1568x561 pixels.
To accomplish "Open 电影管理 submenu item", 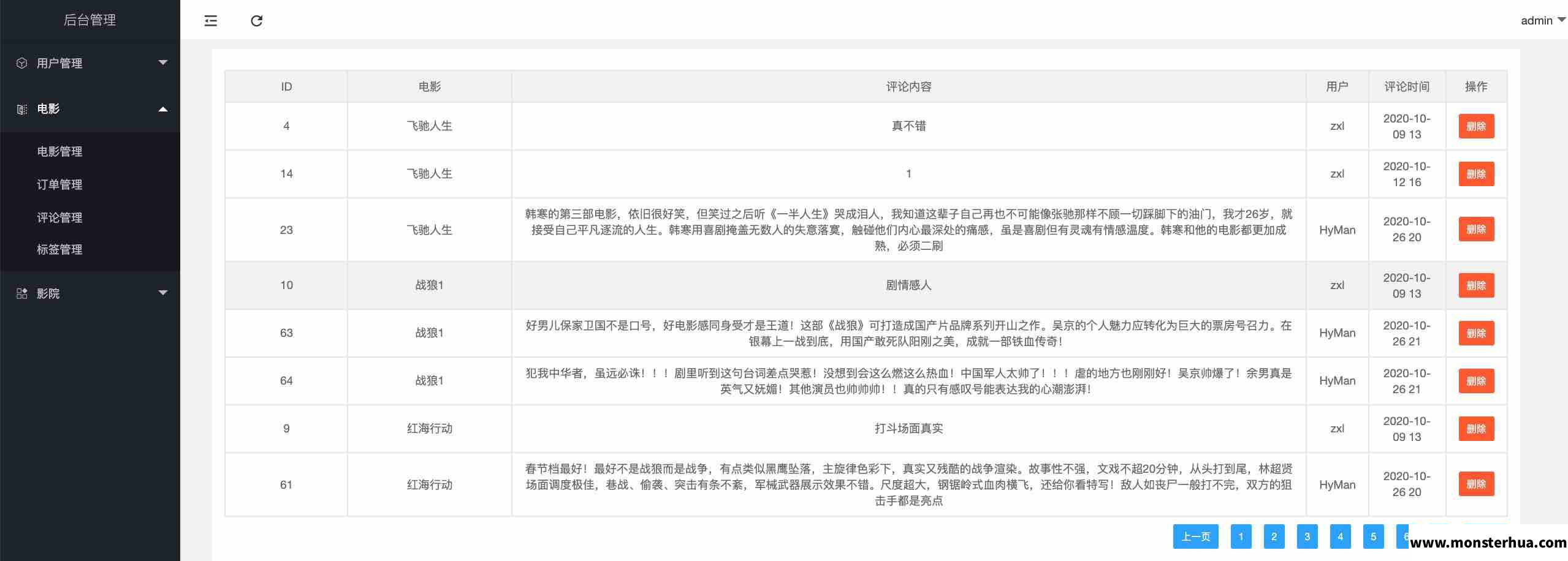I will pos(59,151).
